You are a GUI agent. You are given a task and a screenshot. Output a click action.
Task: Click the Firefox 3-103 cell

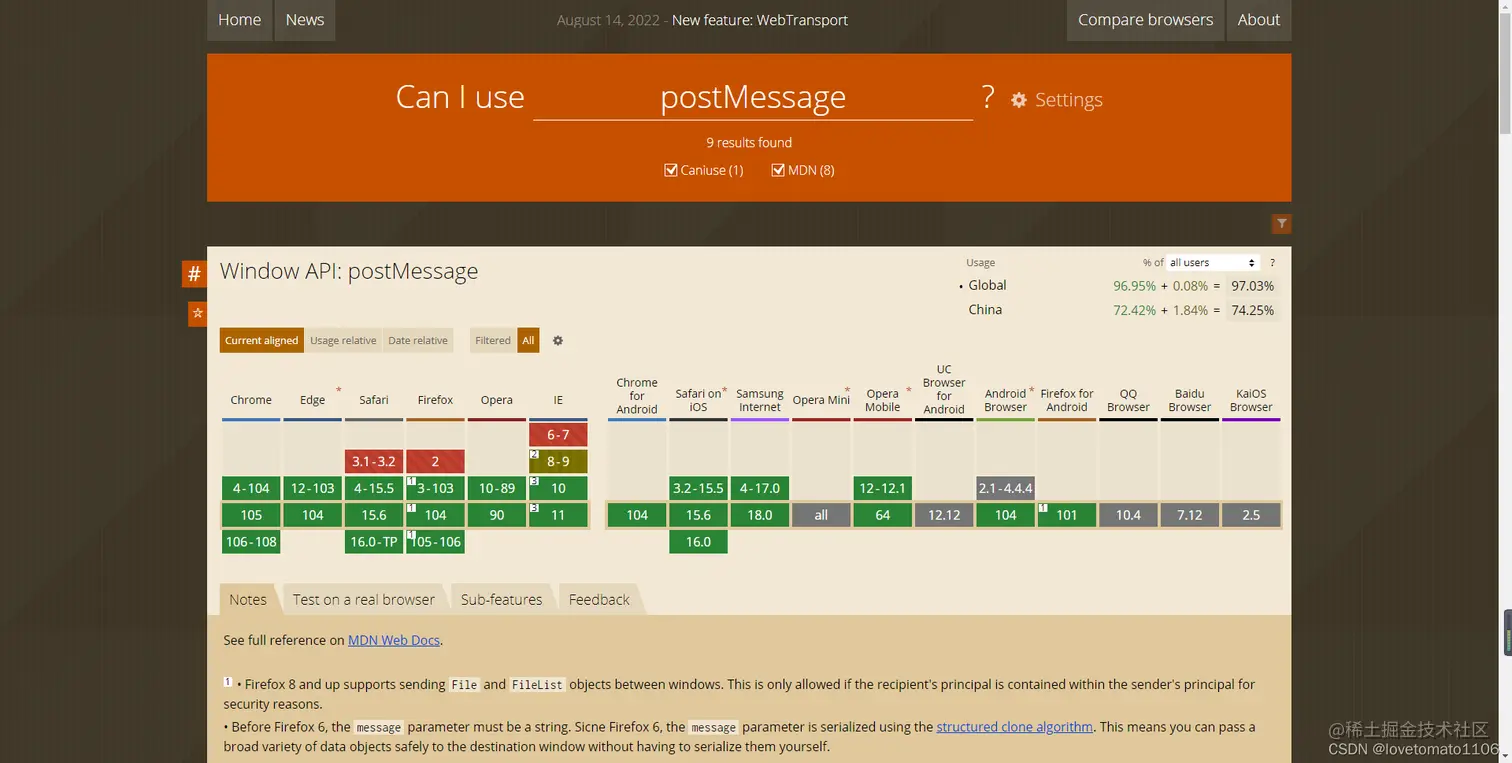click(x=435, y=488)
